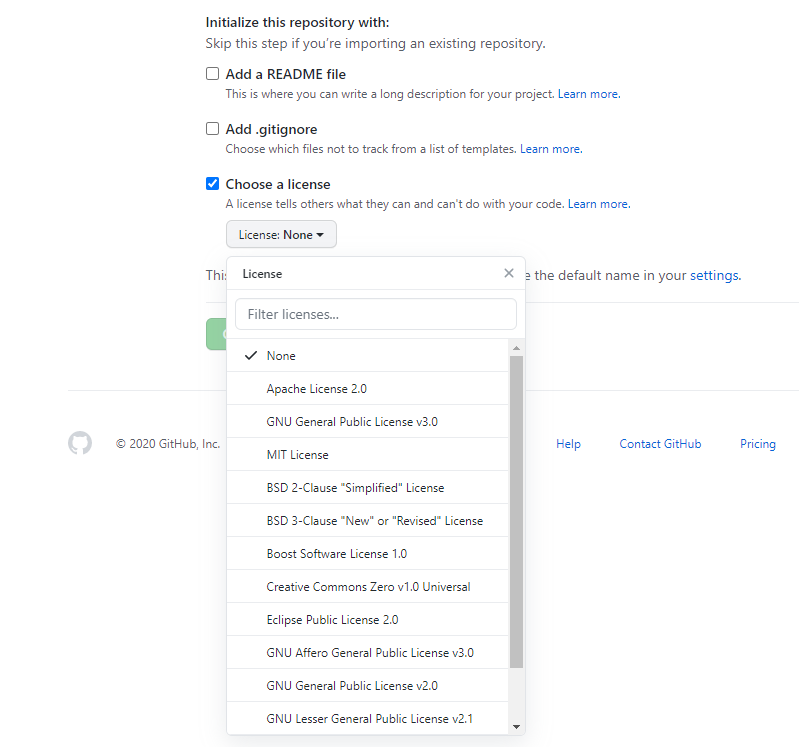This screenshot has height=747, width=799.
Task: Click the GitHub Octocat footer logo
Action: [80, 443]
